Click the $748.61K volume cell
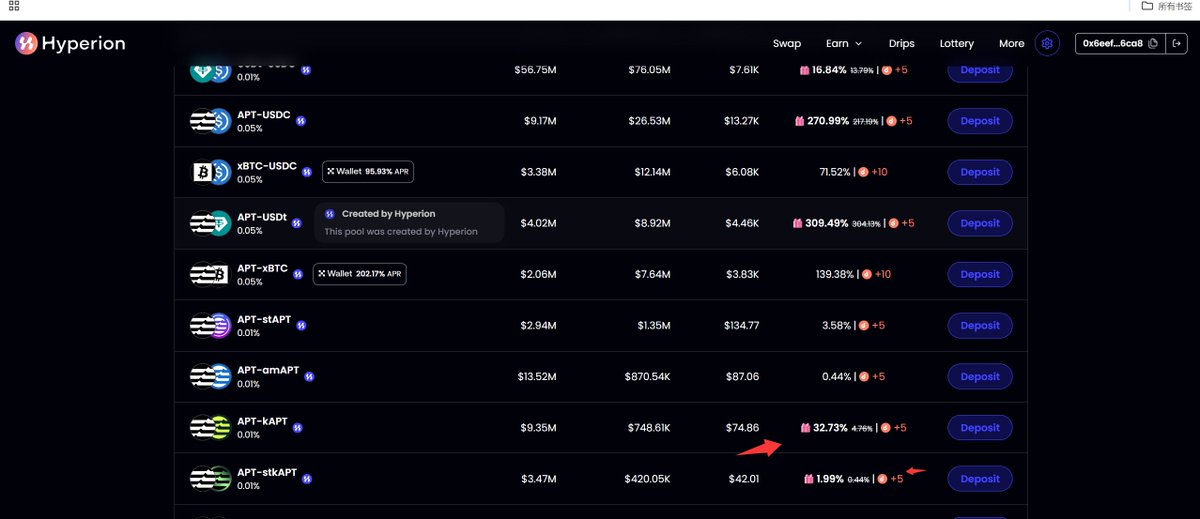 (649, 428)
